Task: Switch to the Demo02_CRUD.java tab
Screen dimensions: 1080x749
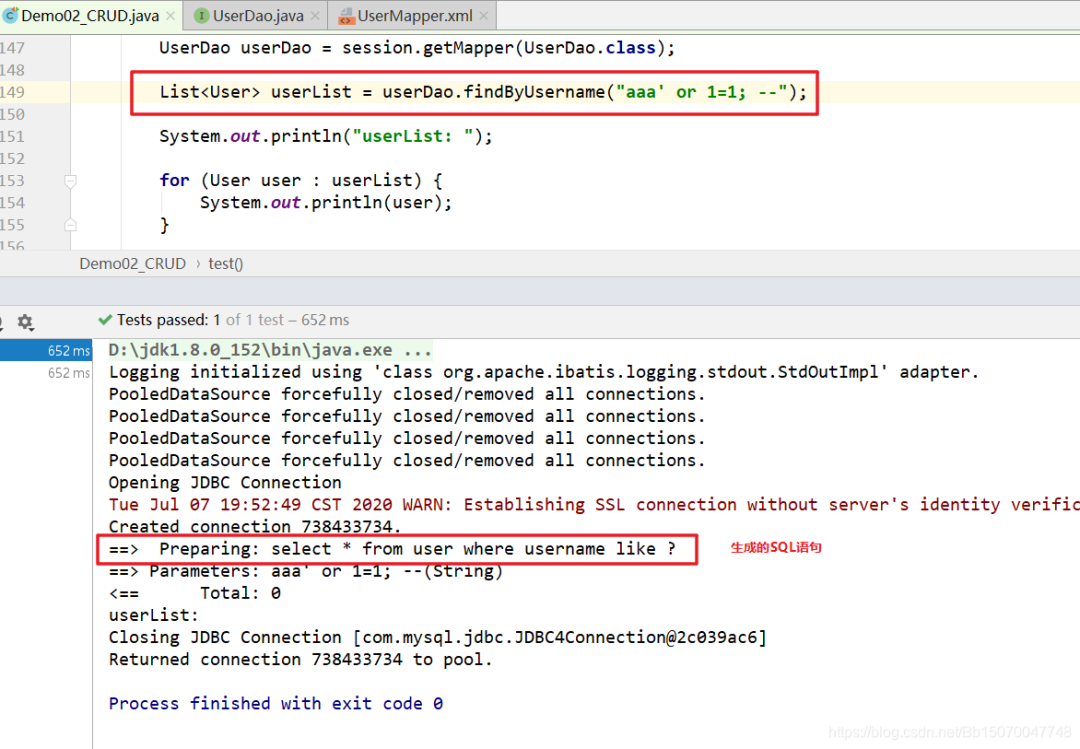Action: pos(90,15)
